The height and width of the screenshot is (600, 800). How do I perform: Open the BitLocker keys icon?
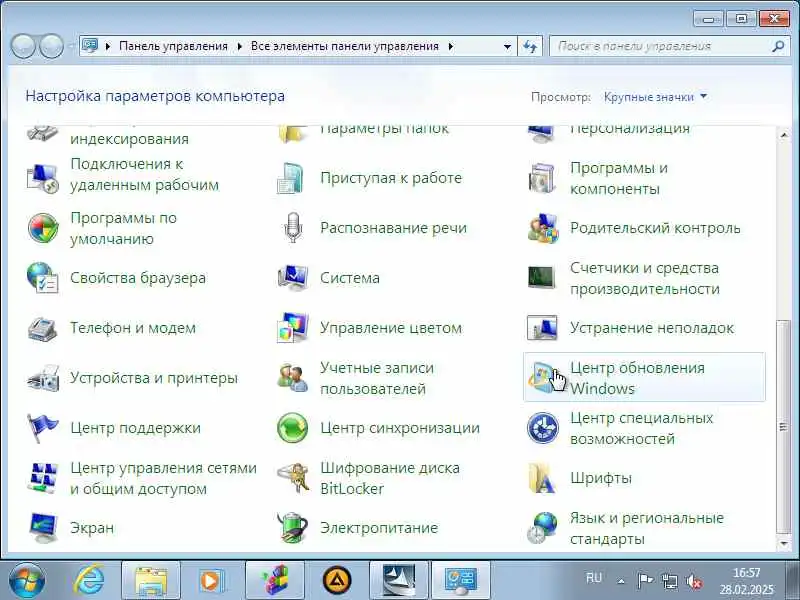point(292,478)
